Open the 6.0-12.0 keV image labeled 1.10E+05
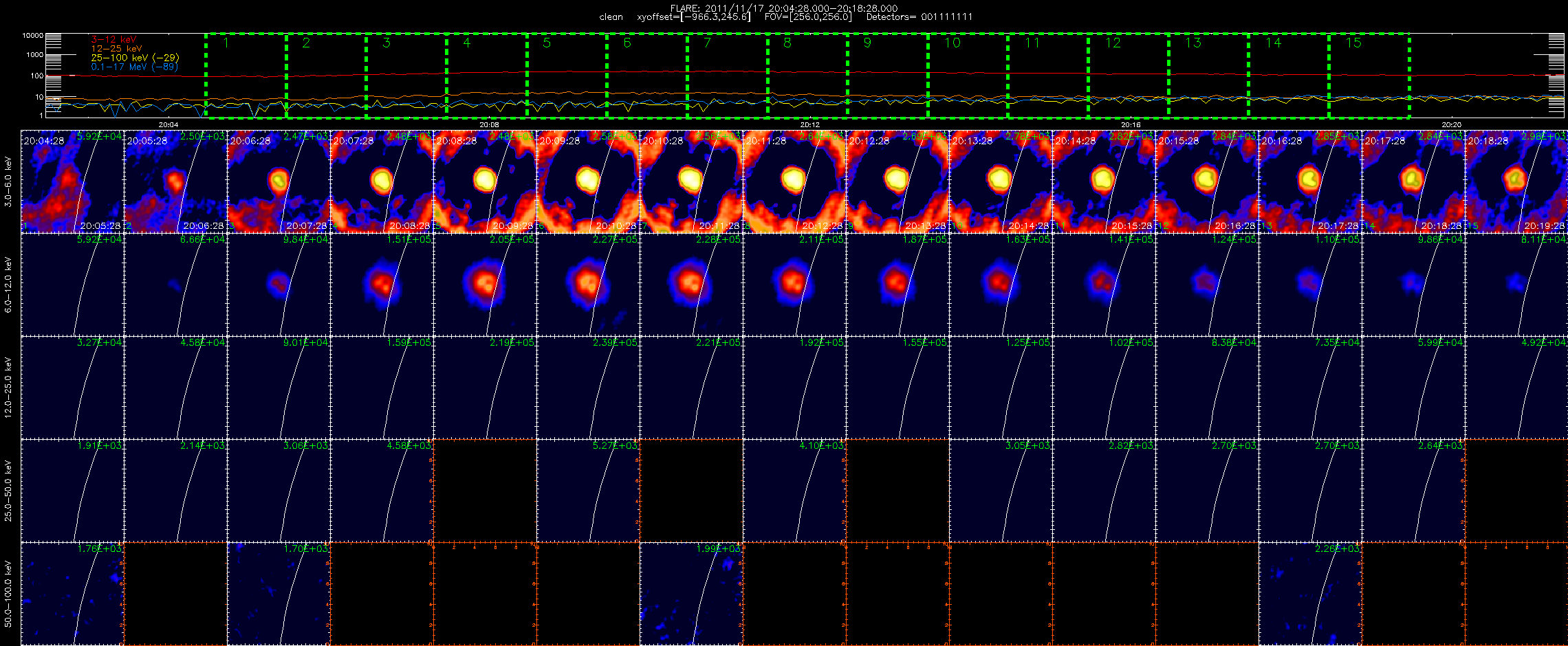 click(1310, 285)
